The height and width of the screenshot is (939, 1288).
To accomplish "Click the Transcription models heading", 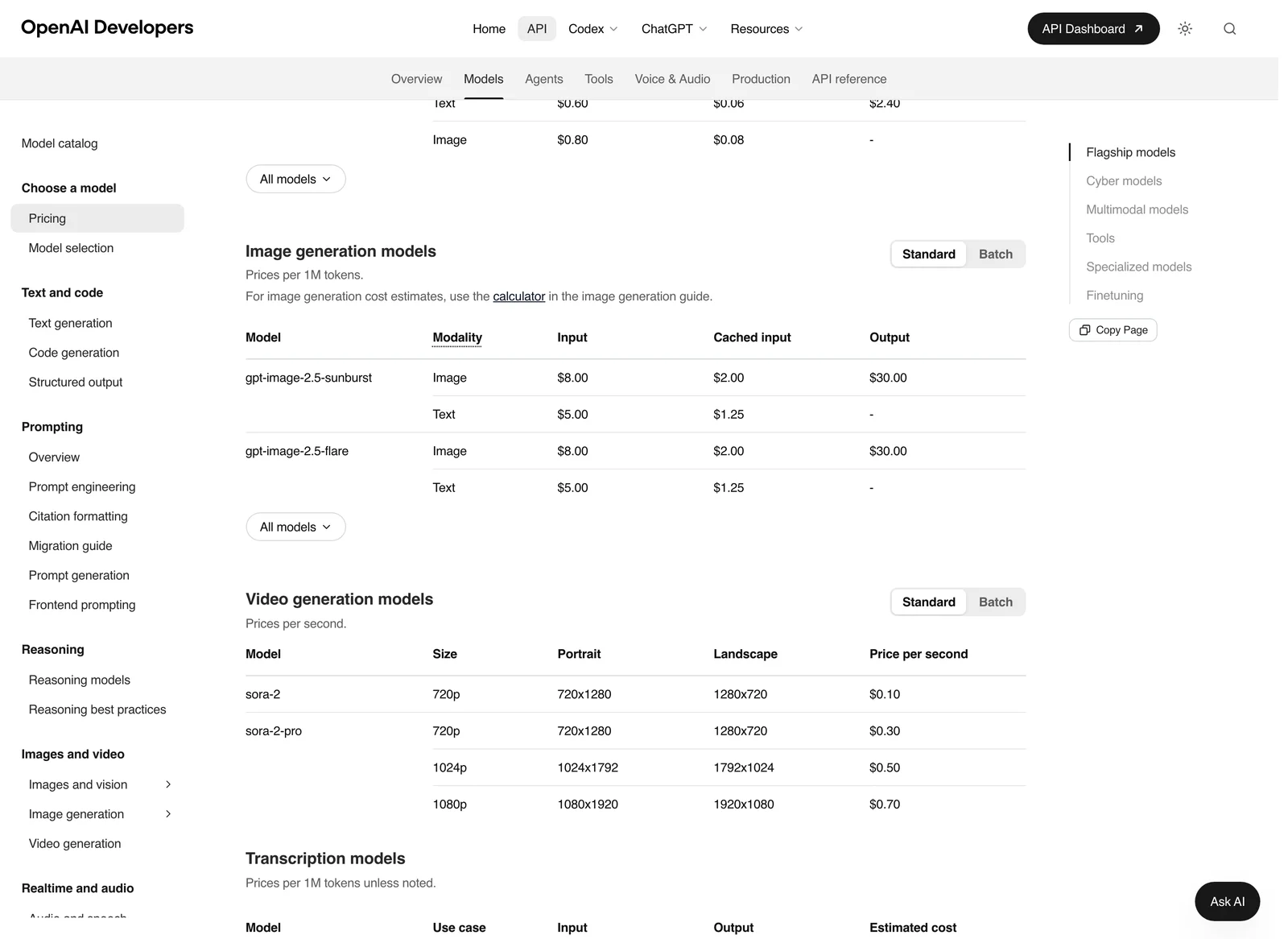I will click(x=325, y=858).
